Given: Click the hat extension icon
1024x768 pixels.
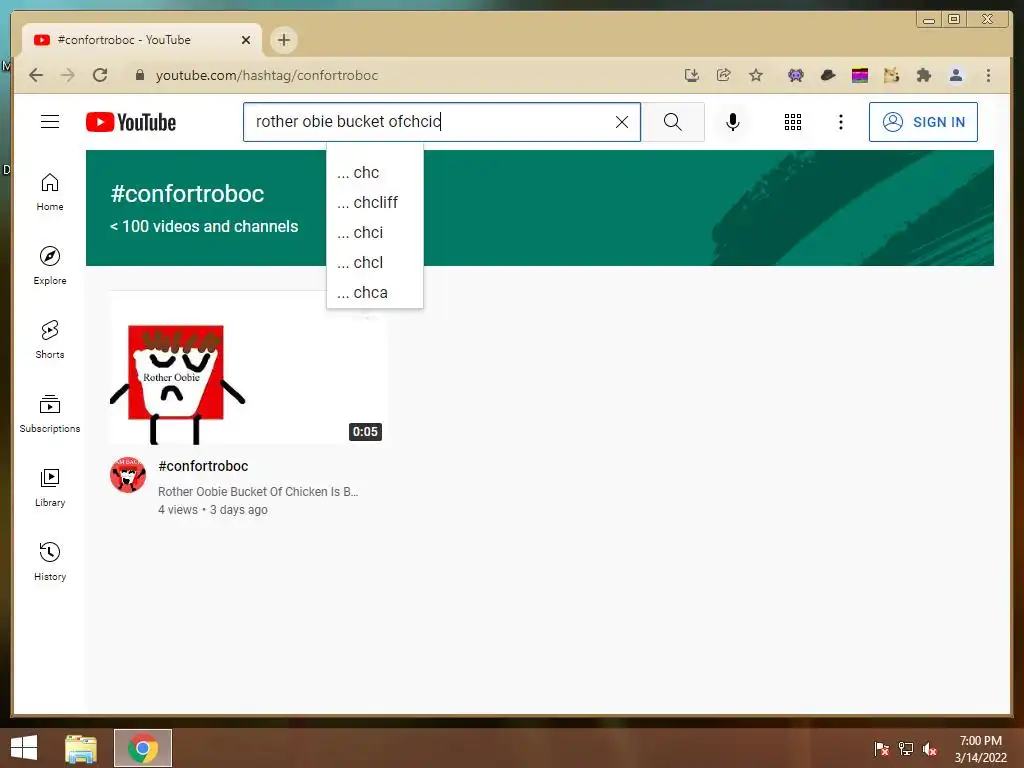Looking at the screenshot, I should click(827, 75).
